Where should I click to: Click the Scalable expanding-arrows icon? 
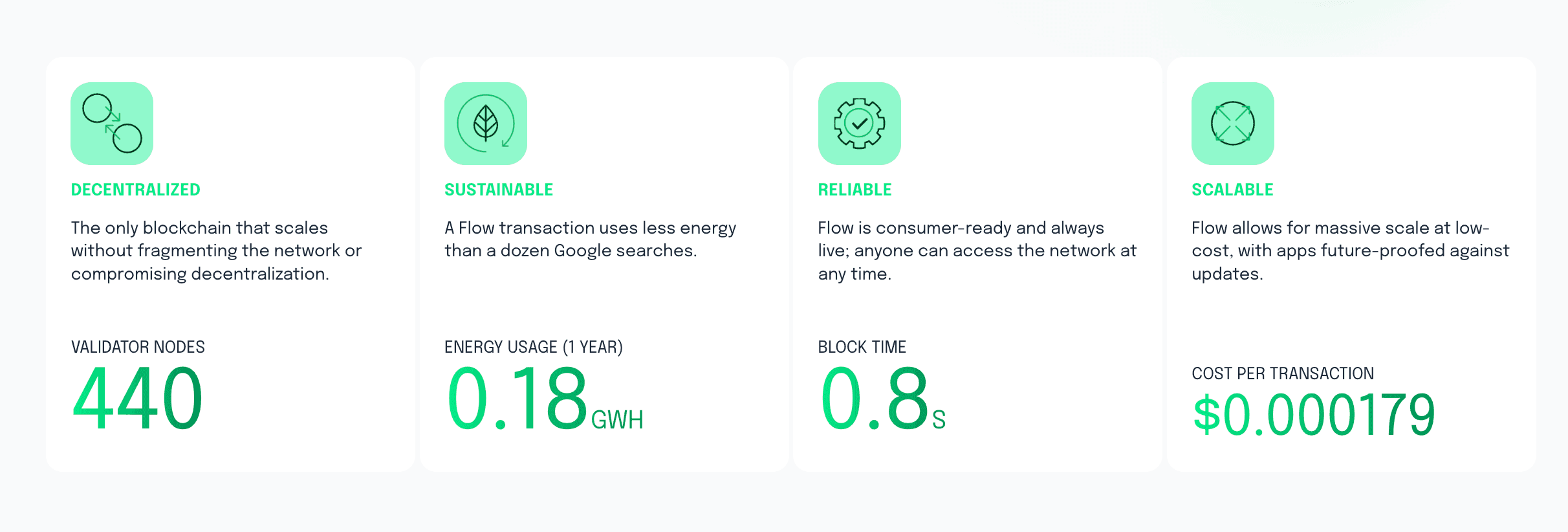click(1233, 124)
